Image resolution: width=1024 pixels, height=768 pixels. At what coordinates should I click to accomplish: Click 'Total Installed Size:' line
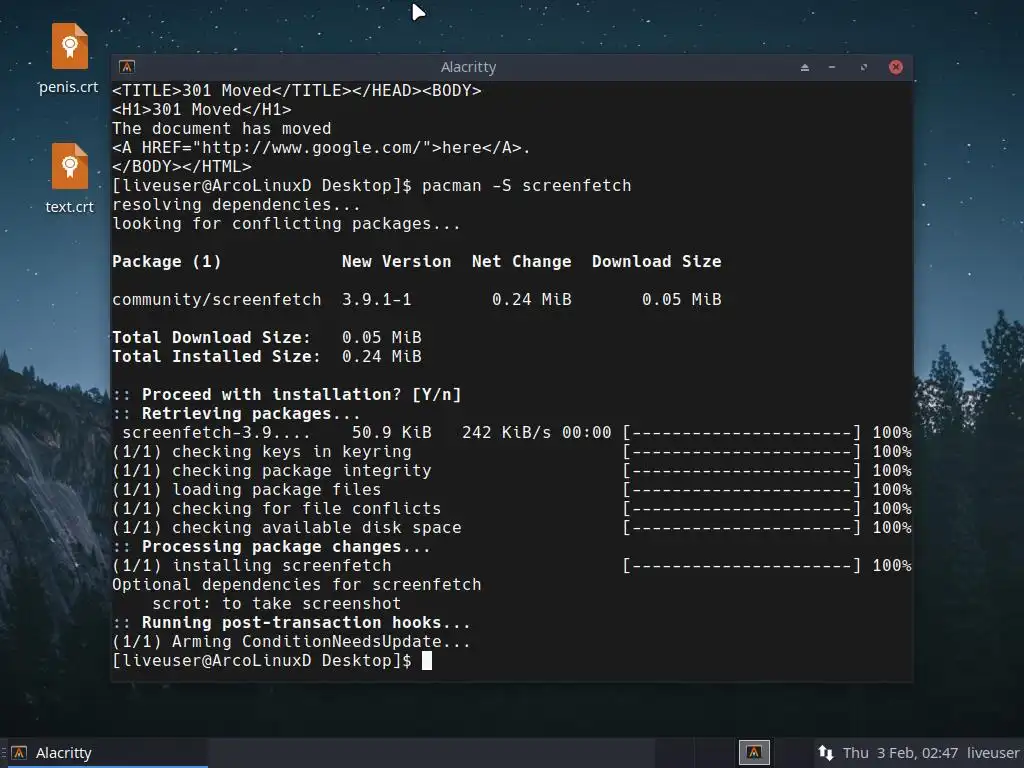coord(267,356)
